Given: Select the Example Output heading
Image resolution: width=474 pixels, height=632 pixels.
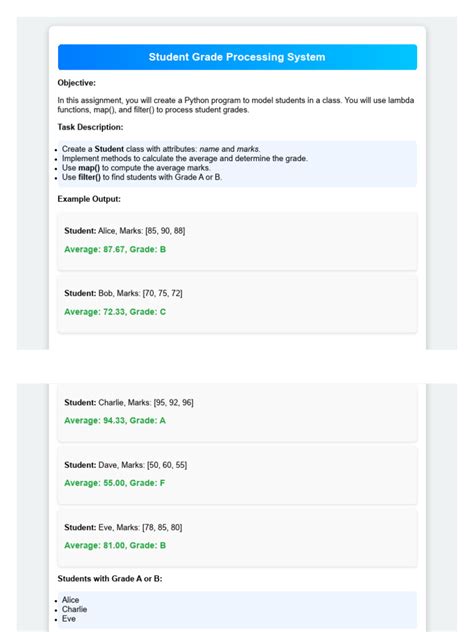Looking at the screenshot, I should click(x=89, y=199).
